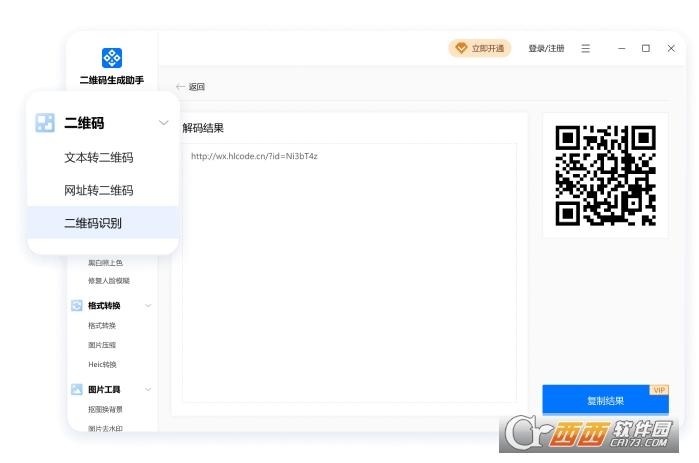The width and height of the screenshot is (699, 463).
Task: Click the QR code preview image
Action: (605, 175)
